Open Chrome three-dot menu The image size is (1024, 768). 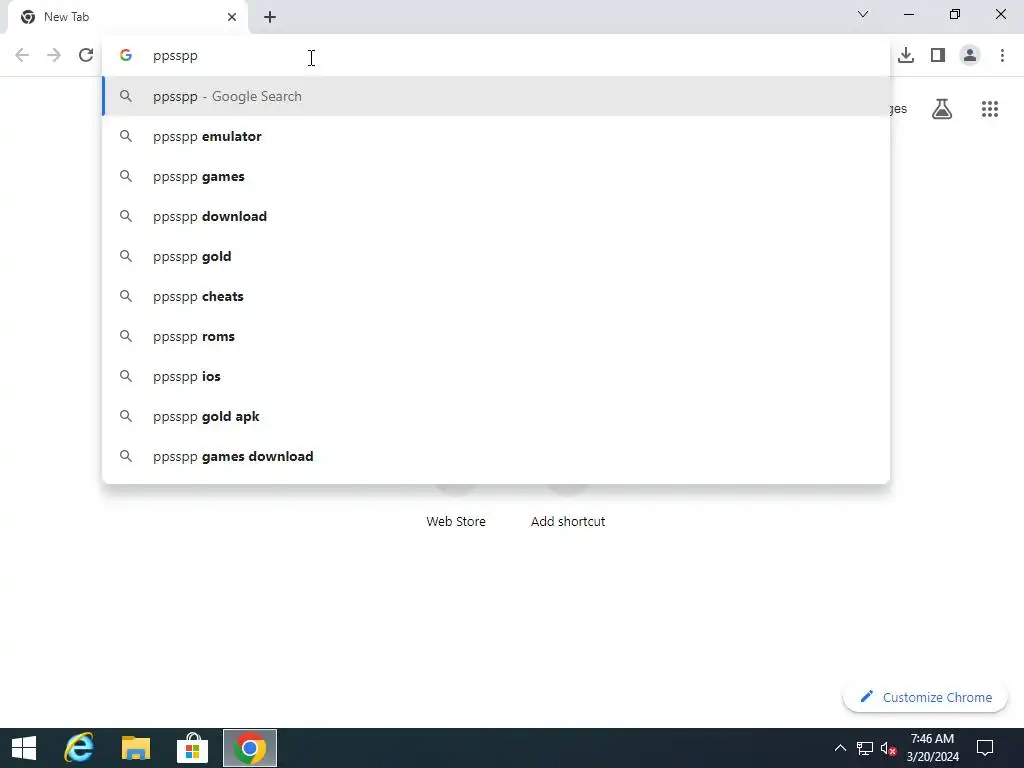tap(1002, 56)
